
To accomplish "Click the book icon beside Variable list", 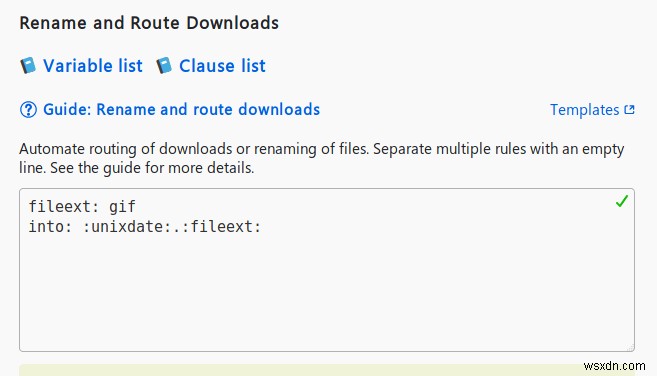I will [x=28, y=66].
